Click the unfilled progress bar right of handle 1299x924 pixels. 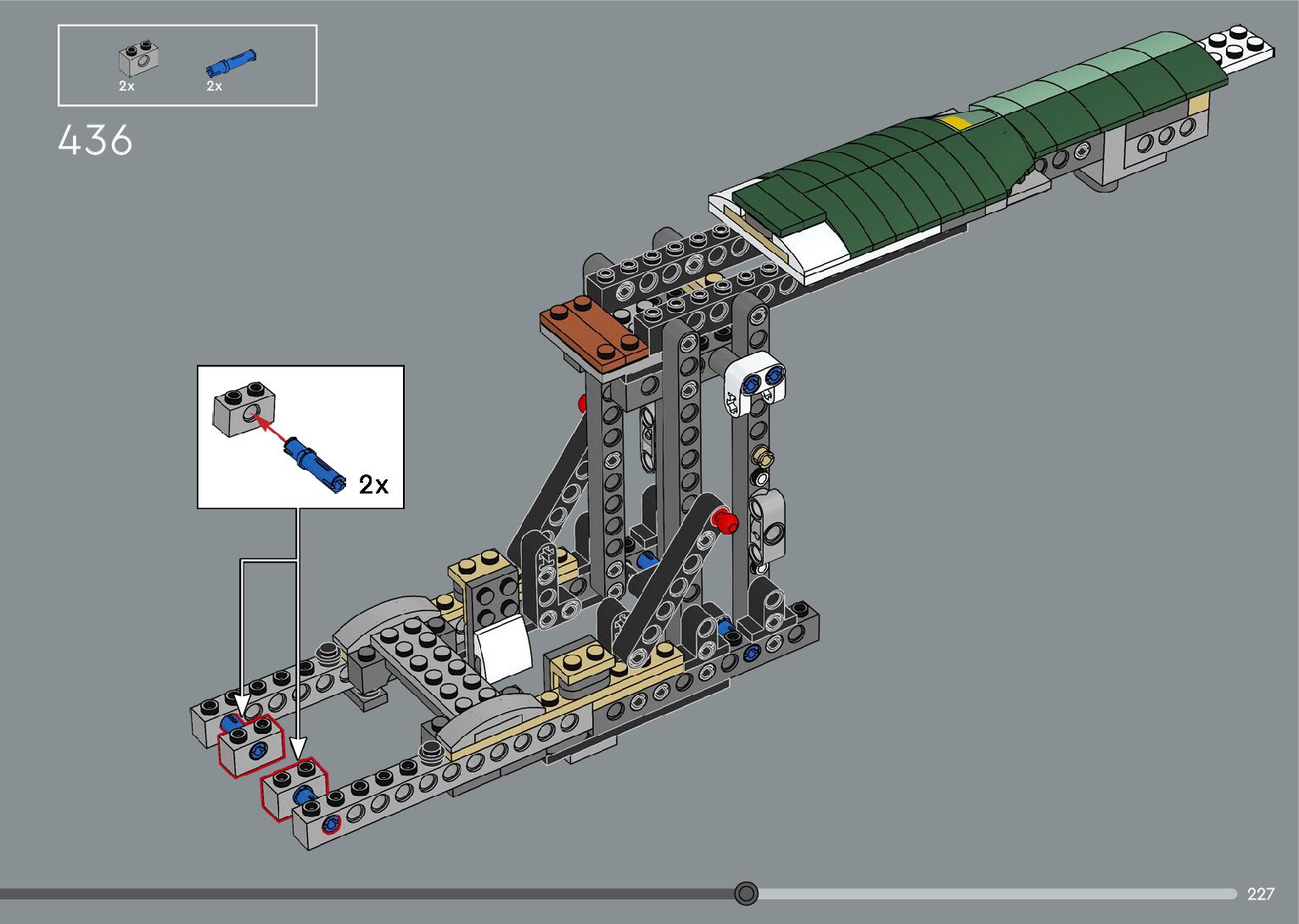tap(993, 893)
